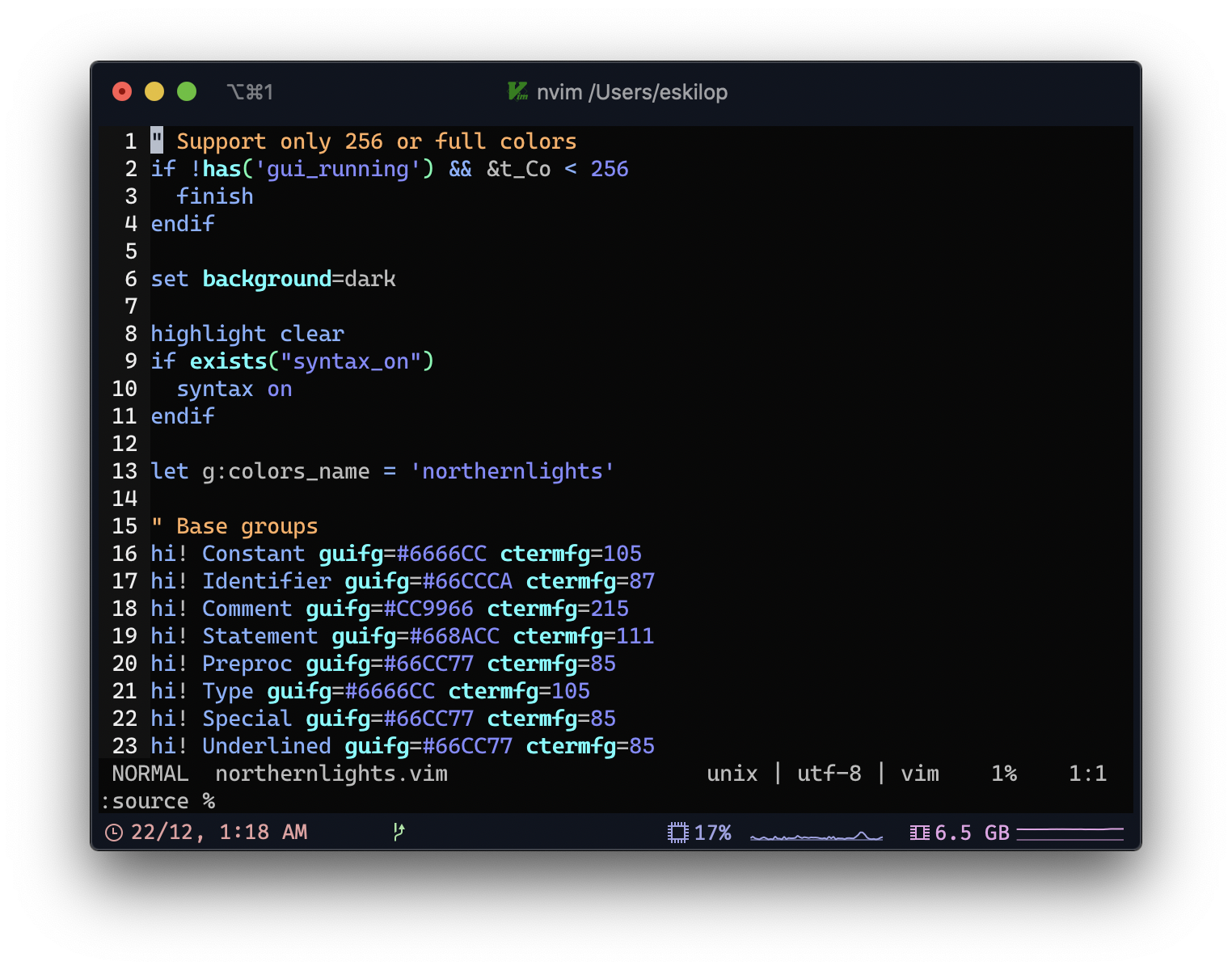Click the '1%' scroll percentage in statusline
The width and height of the screenshot is (1232, 970).
coord(1004,774)
